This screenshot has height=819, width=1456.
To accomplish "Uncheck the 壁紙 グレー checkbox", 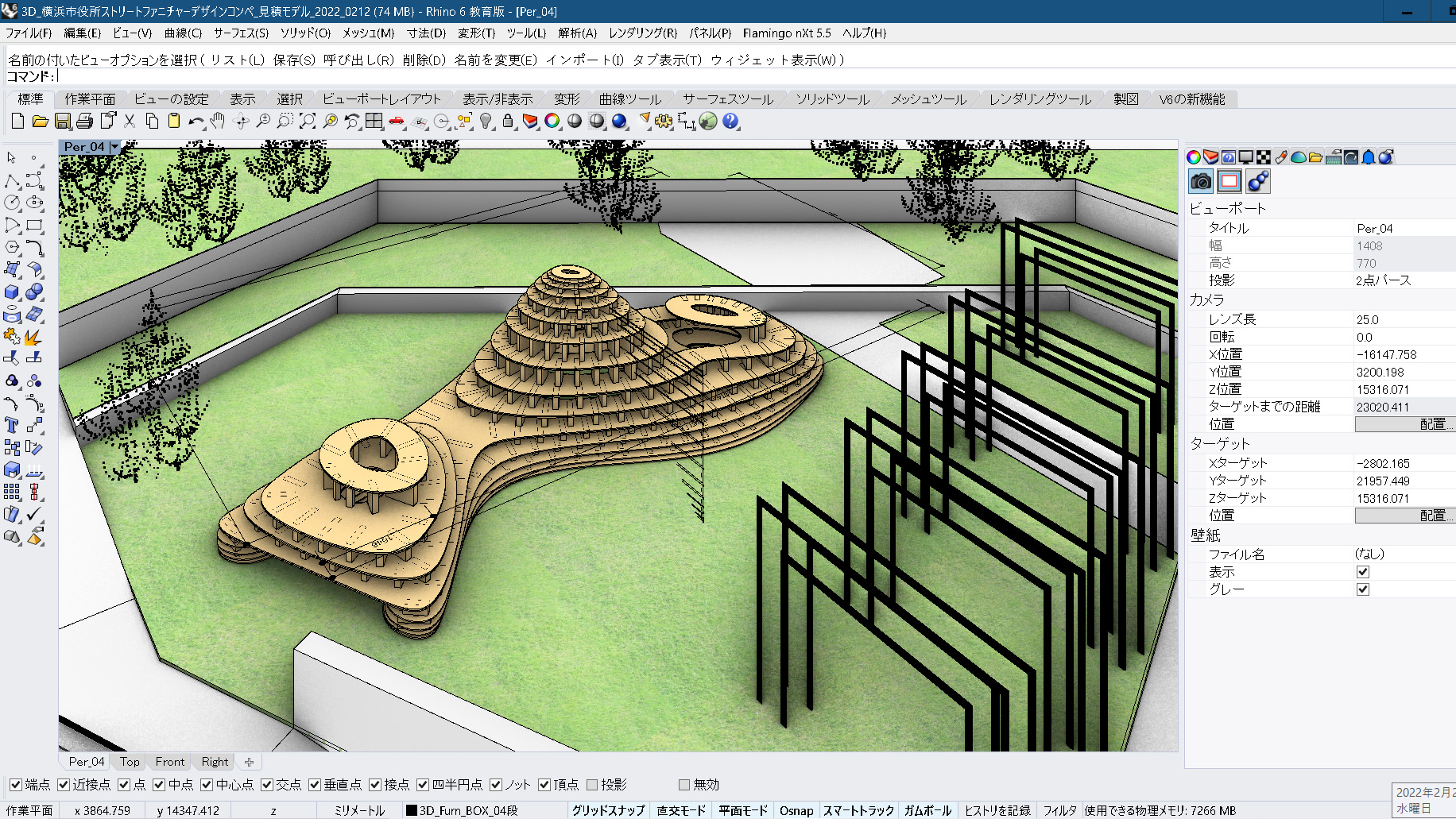I will click(1363, 589).
